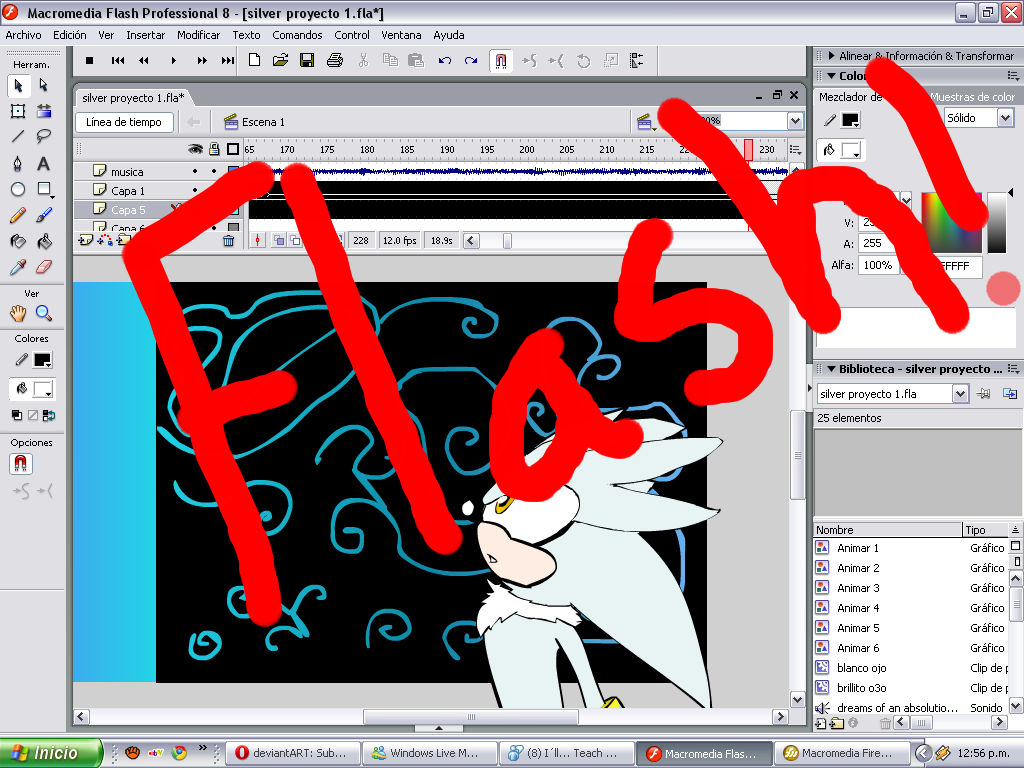Select the Pencil tool
The width and height of the screenshot is (1024, 768).
coord(18,215)
